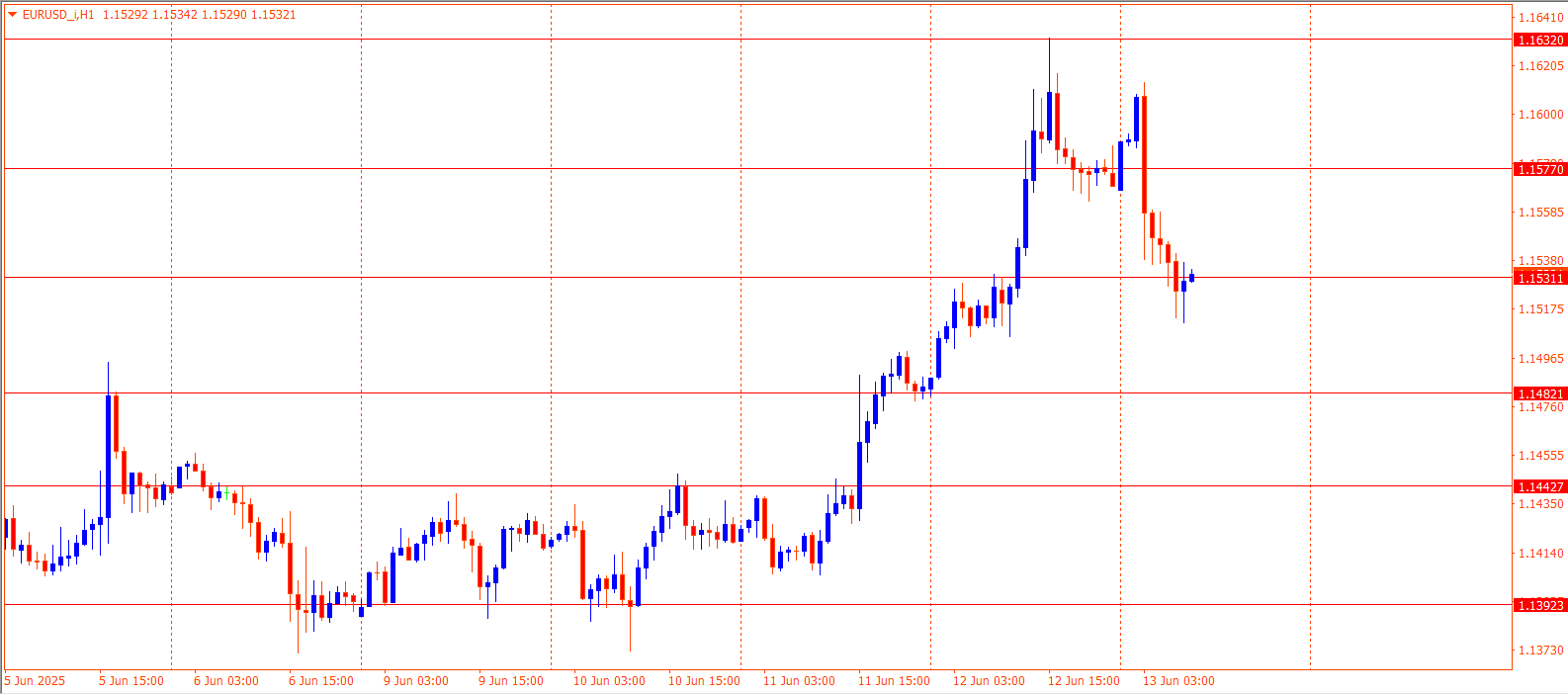
Task: Click the 1.15770 horizontal line price tag
Action: [x=1540, y=170]
